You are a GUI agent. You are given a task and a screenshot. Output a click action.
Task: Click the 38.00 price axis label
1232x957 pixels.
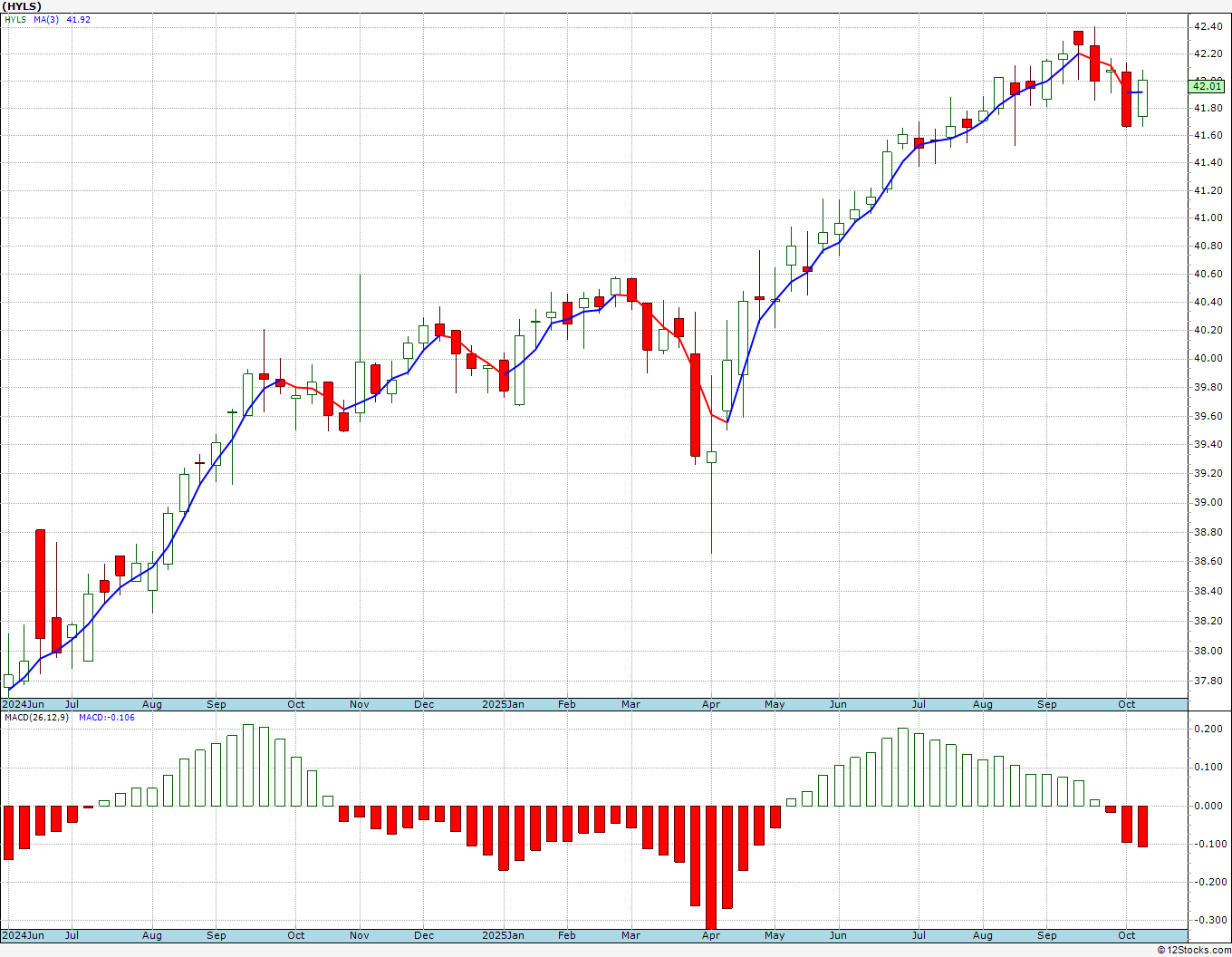[1208, 651]
